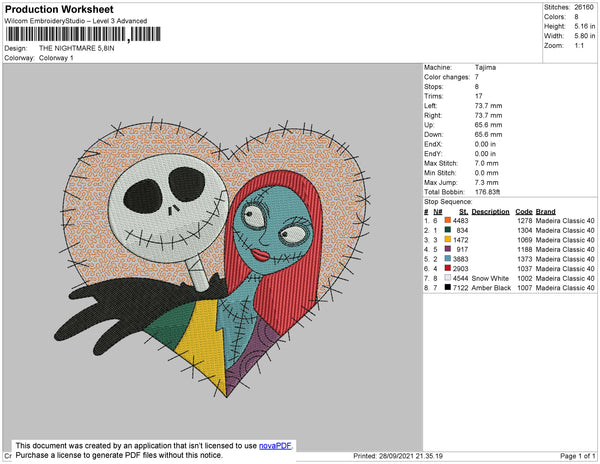The image size is (600, 464).
Task: Click the EndY value 0.00 in
Action: coord(485,153)
